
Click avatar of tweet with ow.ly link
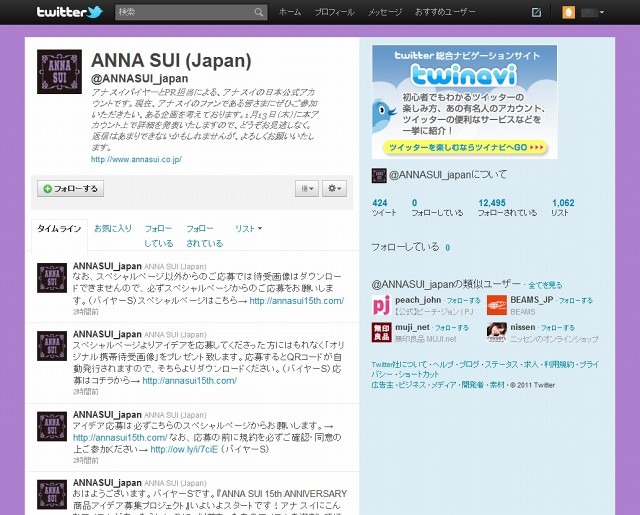[x=52, y=426]
